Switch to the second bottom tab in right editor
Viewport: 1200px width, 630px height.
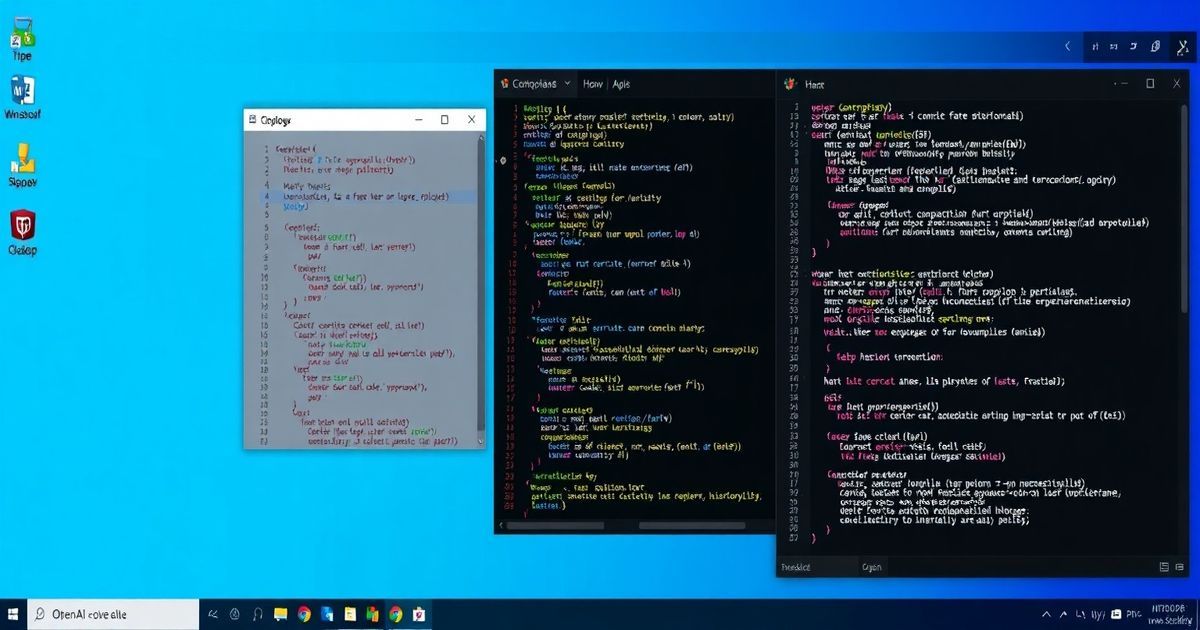[x=872, y=567]
